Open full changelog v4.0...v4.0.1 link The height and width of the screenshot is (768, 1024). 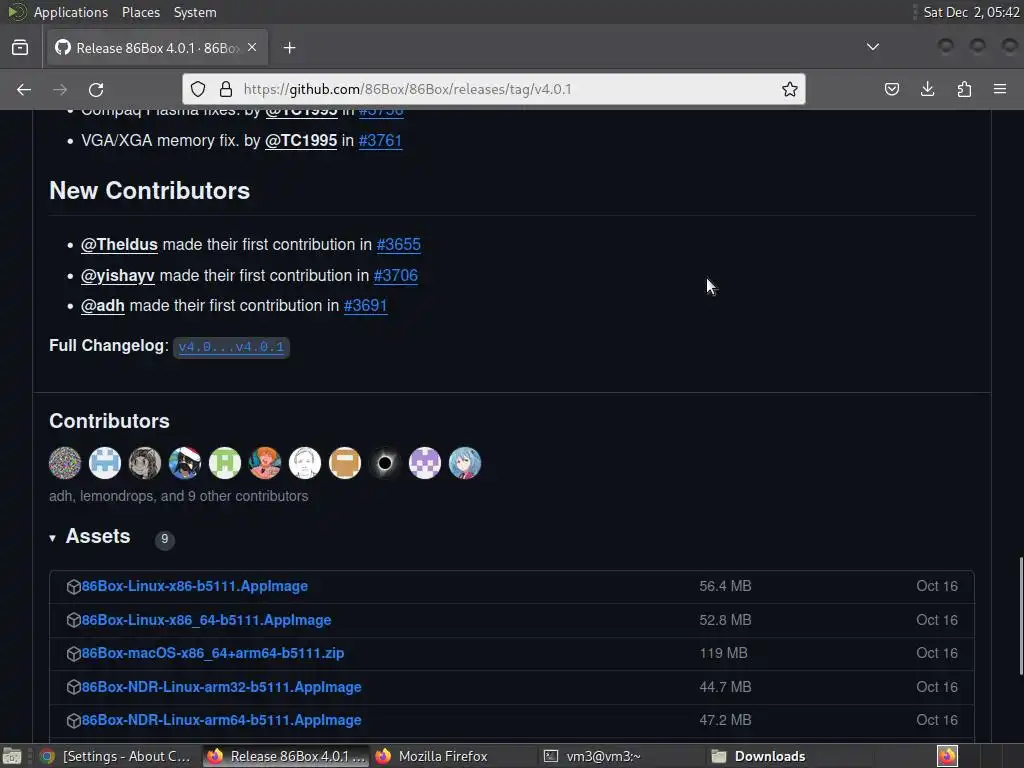231,347
